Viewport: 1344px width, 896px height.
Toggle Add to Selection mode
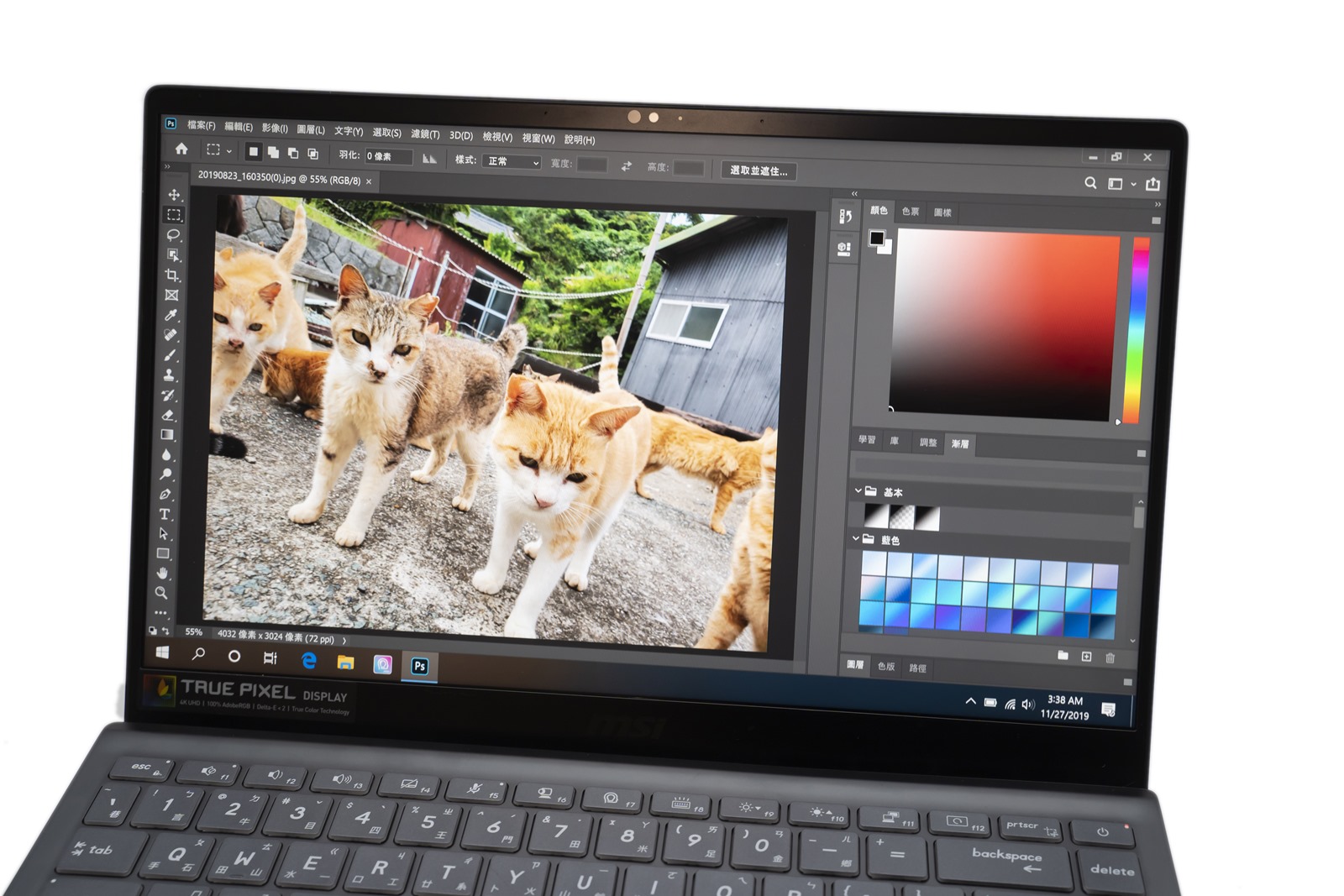[x=273, y=153]
